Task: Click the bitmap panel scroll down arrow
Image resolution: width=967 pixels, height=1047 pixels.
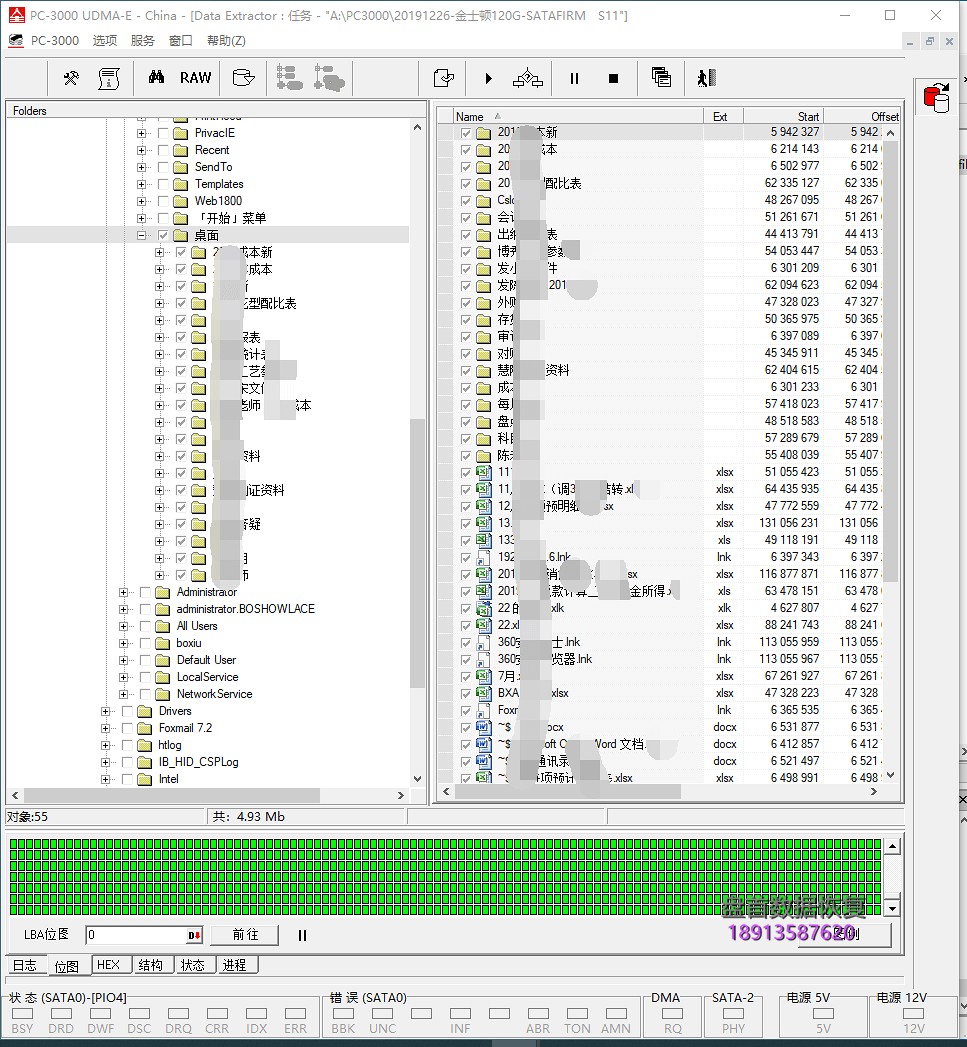Action: [x=893, y=909]
